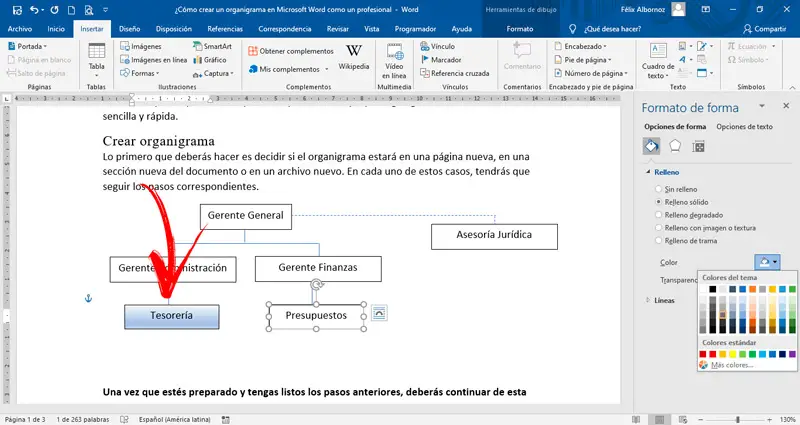Add a bookmark with Marcador
800x425 pixels.
(x=441, y=60)
